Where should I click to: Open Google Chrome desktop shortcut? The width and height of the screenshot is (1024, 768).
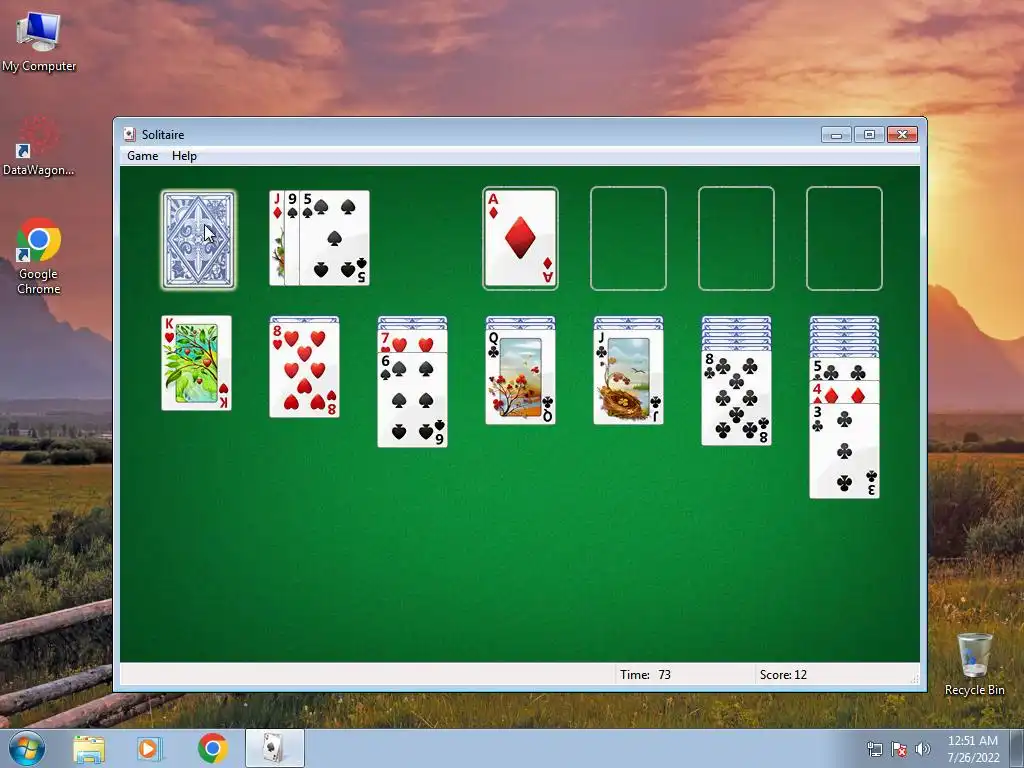point(39,256)
